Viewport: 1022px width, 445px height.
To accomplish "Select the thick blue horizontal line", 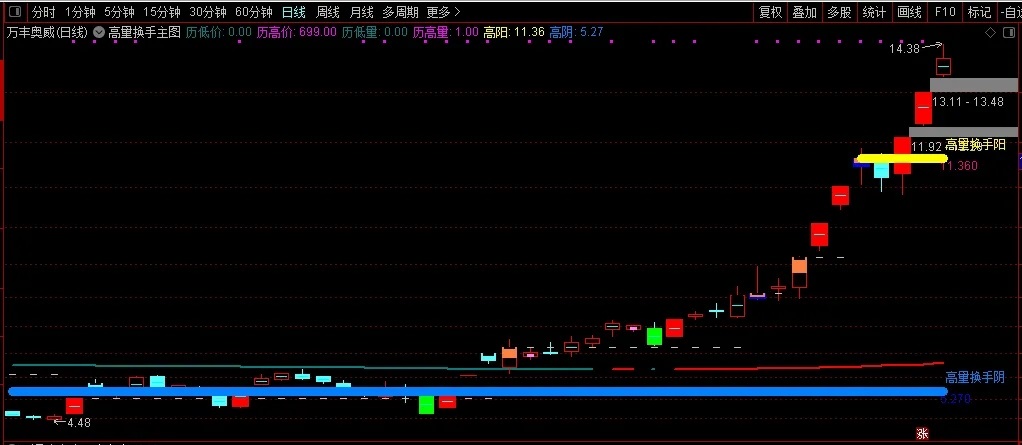I will coord(478,391).
